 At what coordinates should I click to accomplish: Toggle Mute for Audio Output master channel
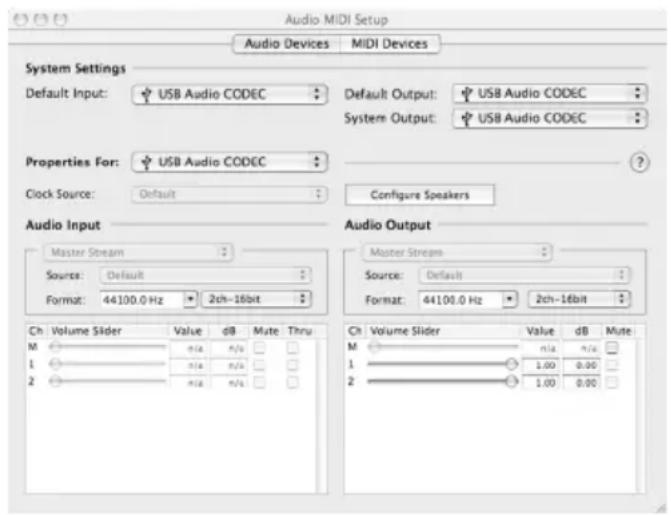coord(612,348)
